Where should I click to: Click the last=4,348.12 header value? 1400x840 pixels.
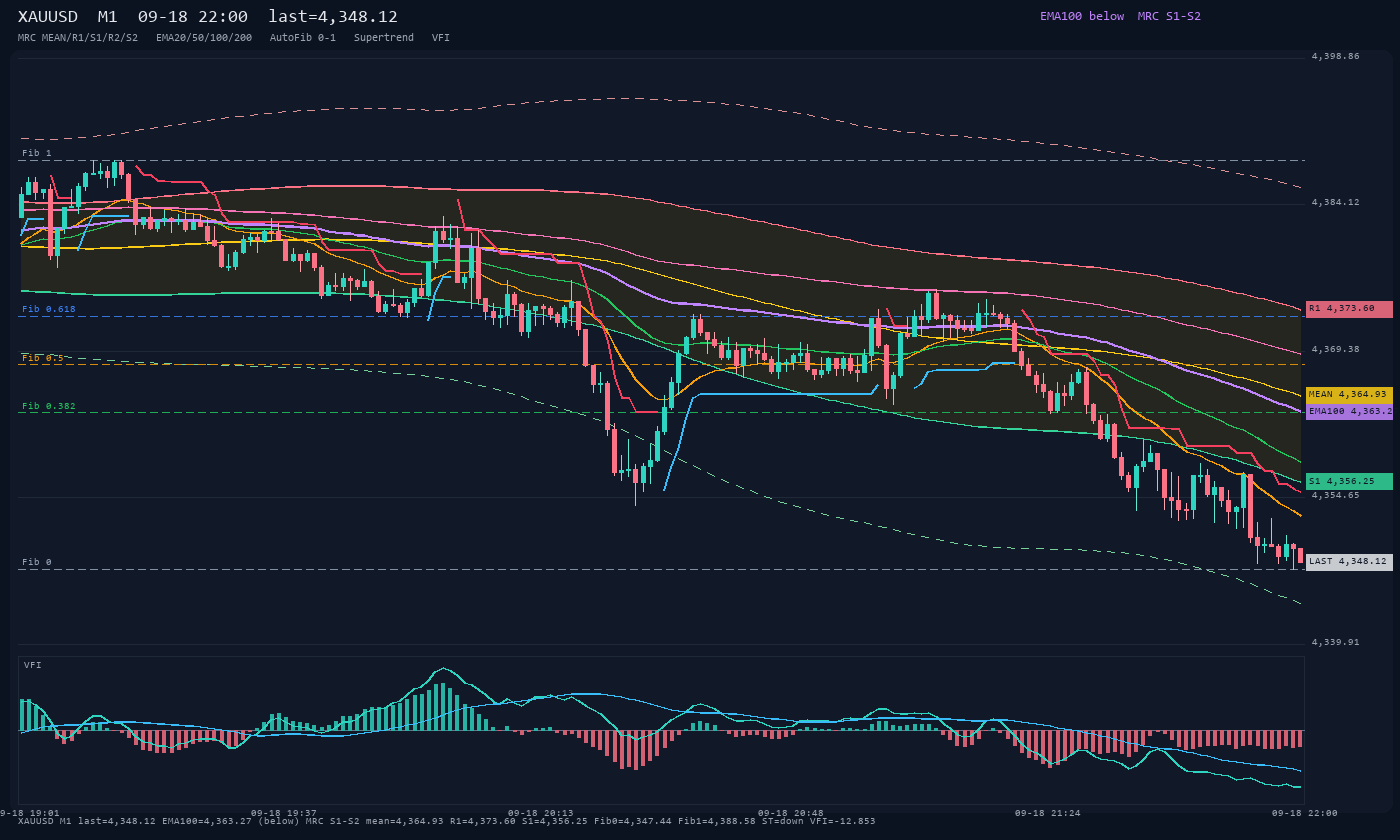click(333, 17)
